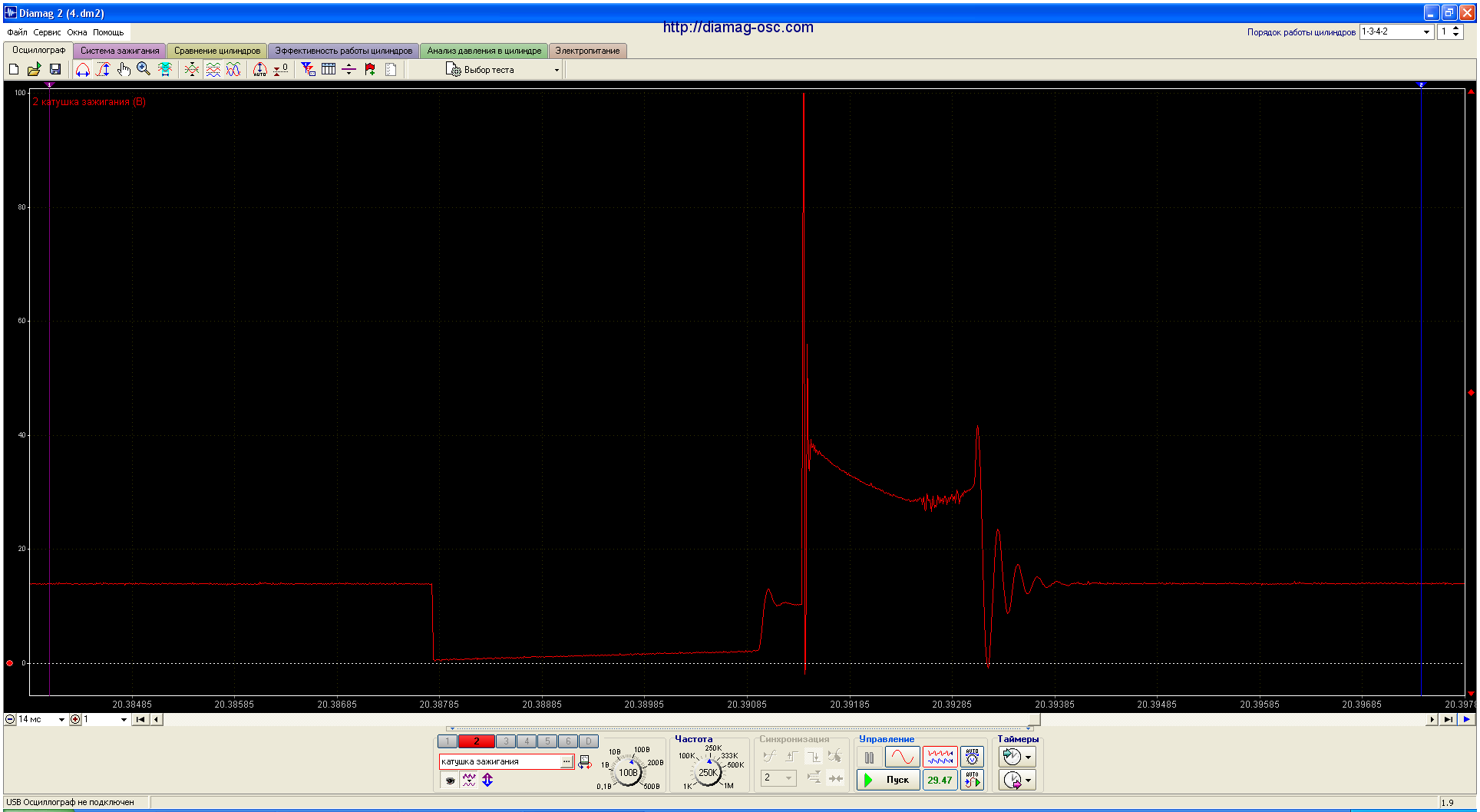
Task: Click the zero level reset icon
Action: (281, 69)
